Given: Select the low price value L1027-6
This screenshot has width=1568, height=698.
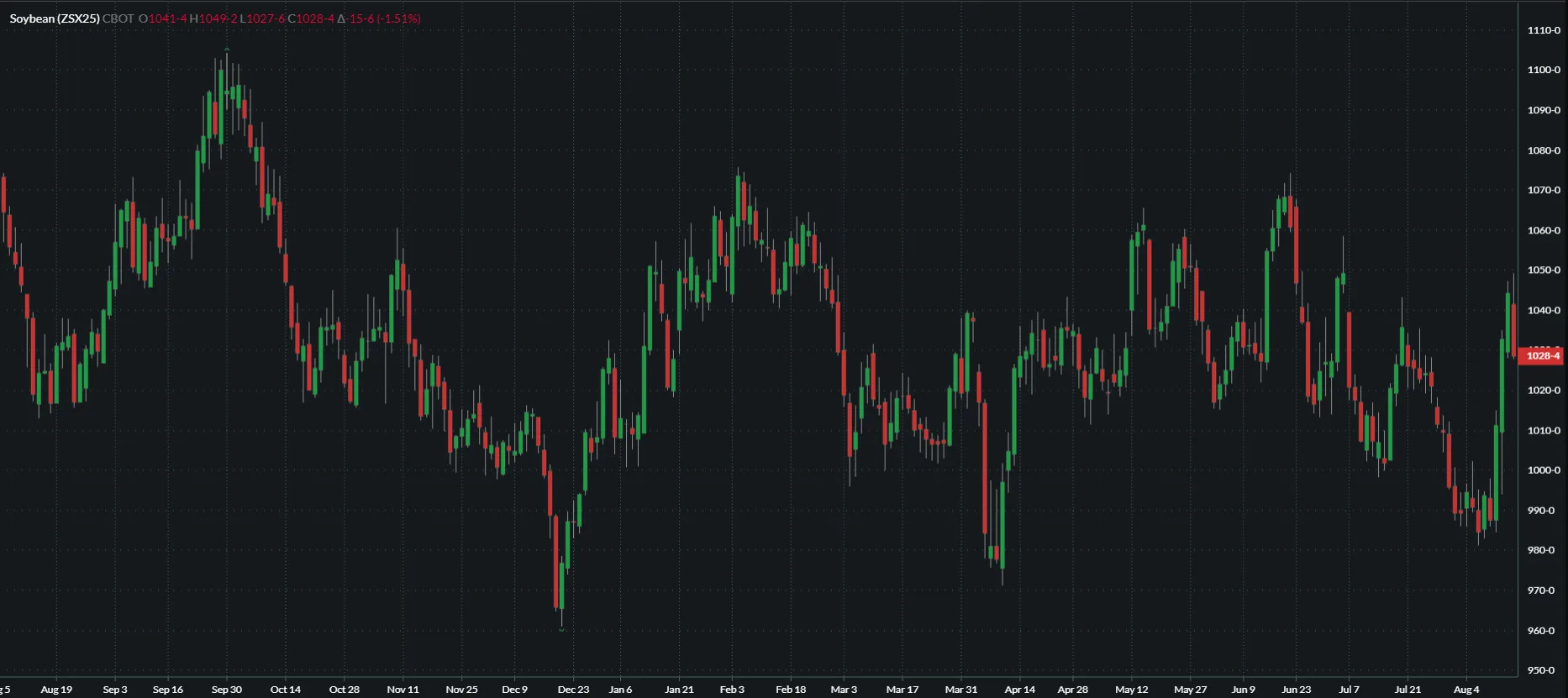Looking at the screenshot, I should click(x=262, y=18).
